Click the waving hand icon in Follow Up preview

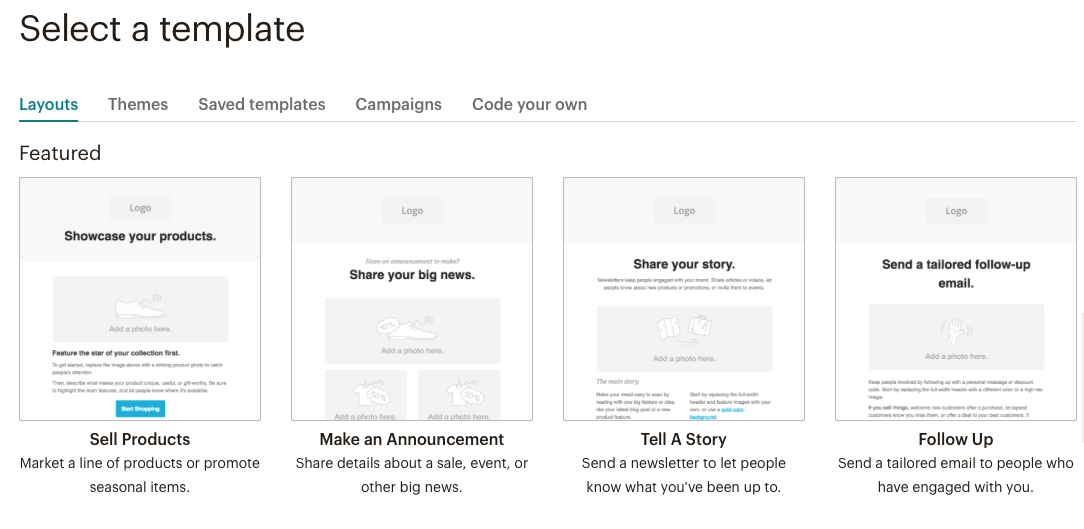955,331
